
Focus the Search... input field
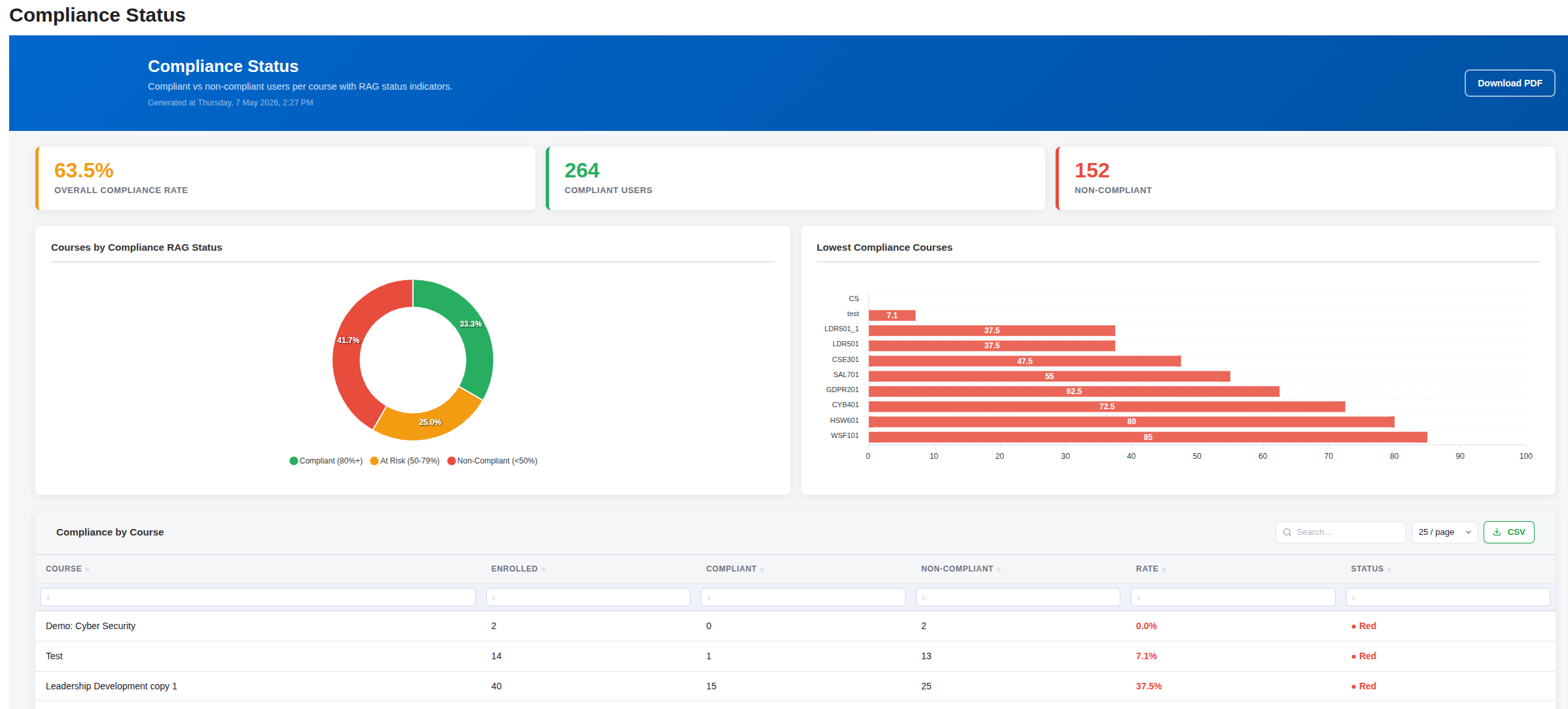tap(1340, 532)
